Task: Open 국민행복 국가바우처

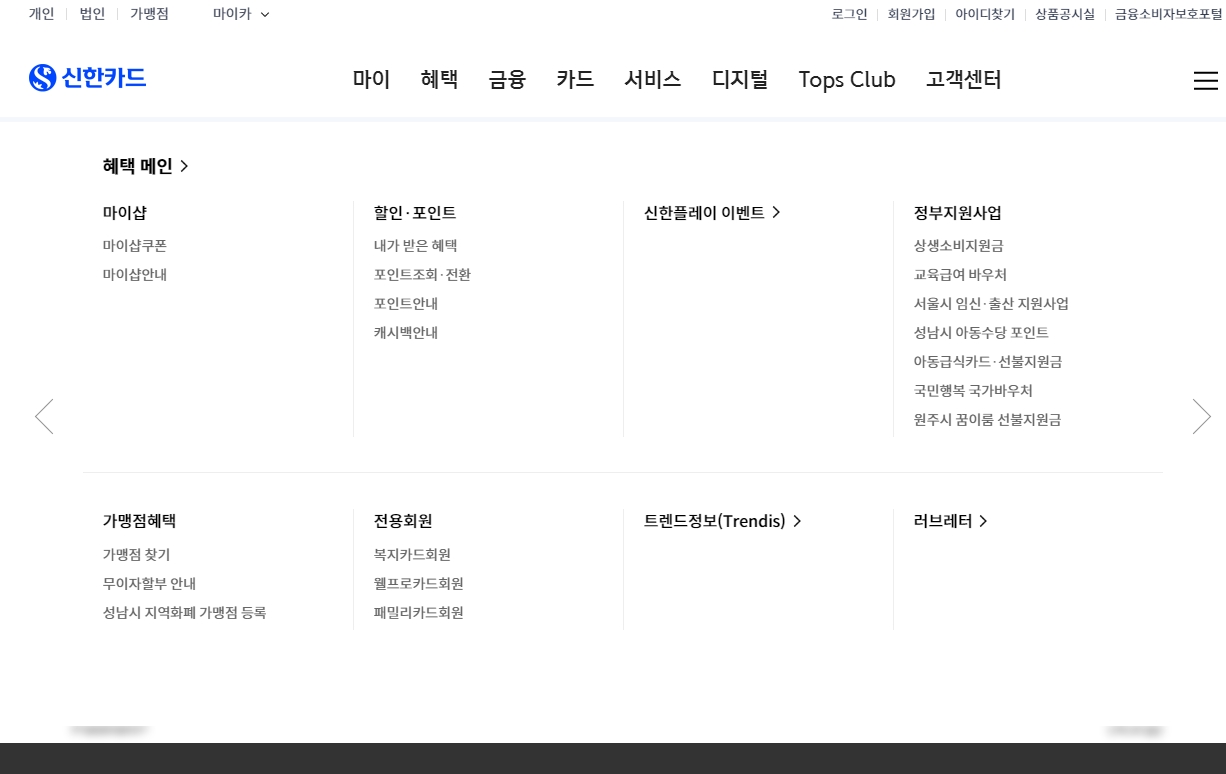Action: click(973, 390)
